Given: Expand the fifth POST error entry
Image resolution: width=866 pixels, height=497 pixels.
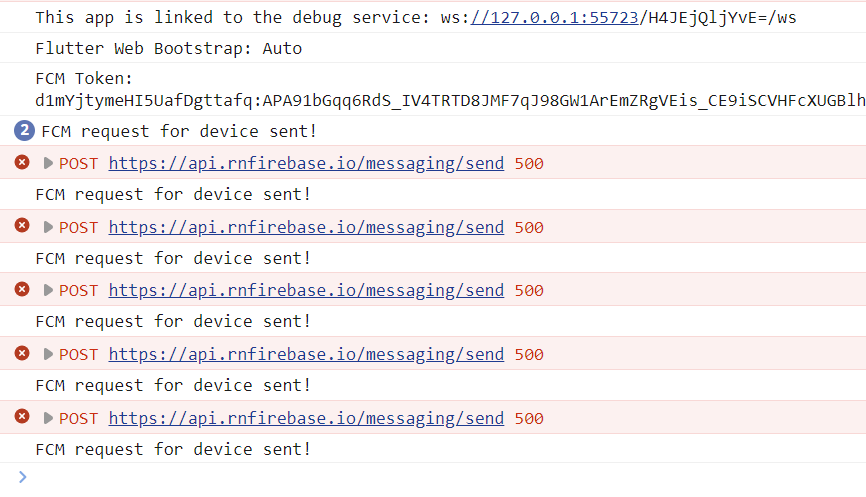Looking at the screenshot, I should click(48, 419).
